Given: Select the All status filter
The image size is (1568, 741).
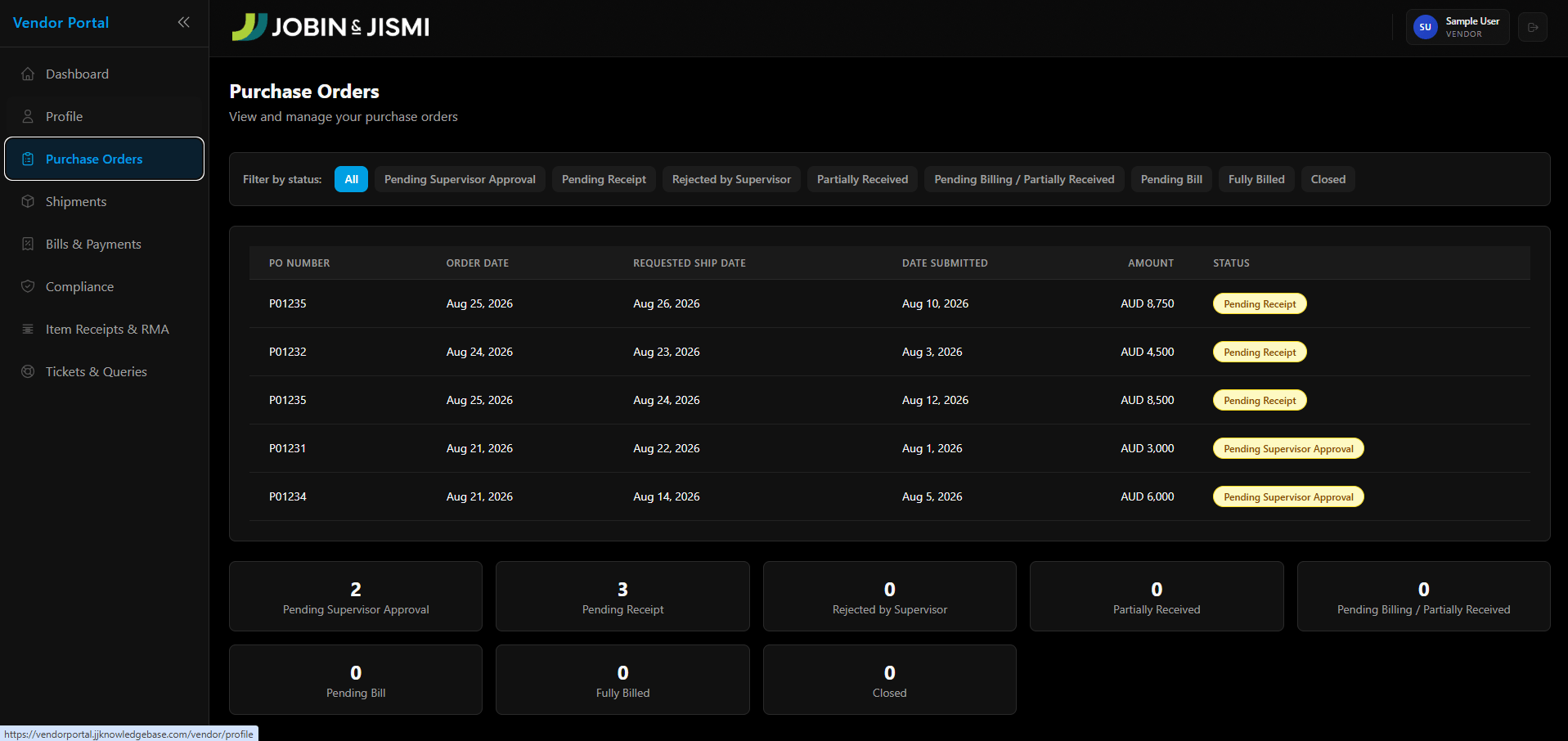Looking at the screenshot, I should click(x=351, y=179).
